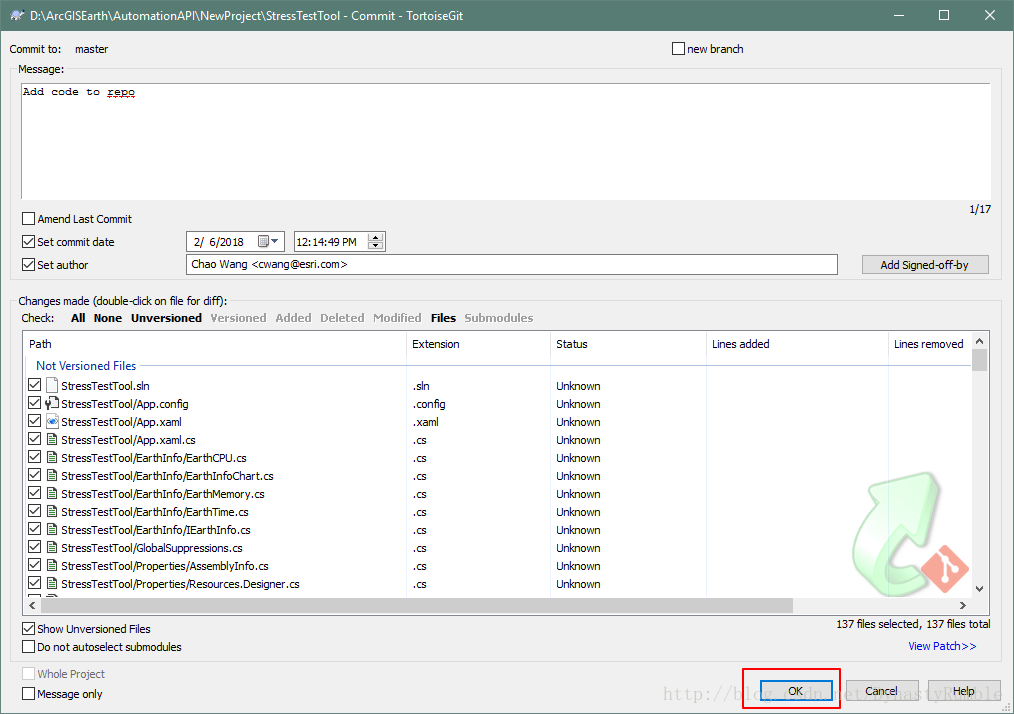
Task: Click OK to commit
Action: tap(795, 691)
